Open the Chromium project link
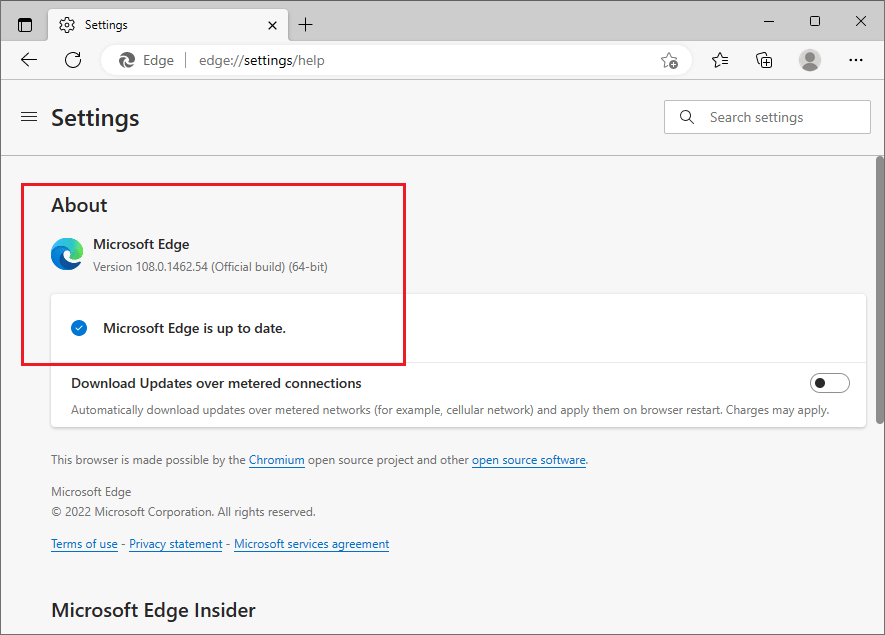This screenshot has height=635, width=885. (276, 460)
